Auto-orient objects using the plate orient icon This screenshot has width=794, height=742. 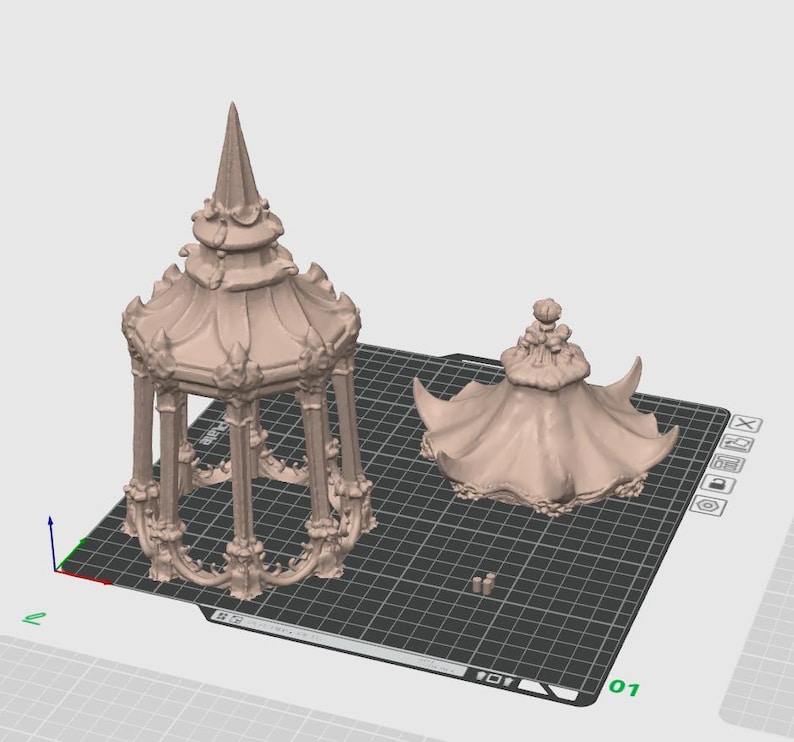(738, 444)
